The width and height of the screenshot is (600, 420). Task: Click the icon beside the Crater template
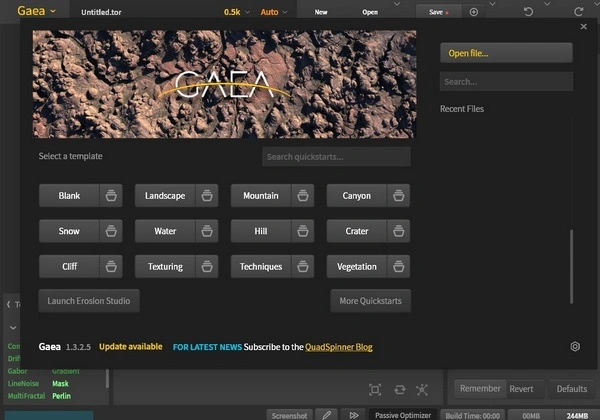click(x=400, y=232)
